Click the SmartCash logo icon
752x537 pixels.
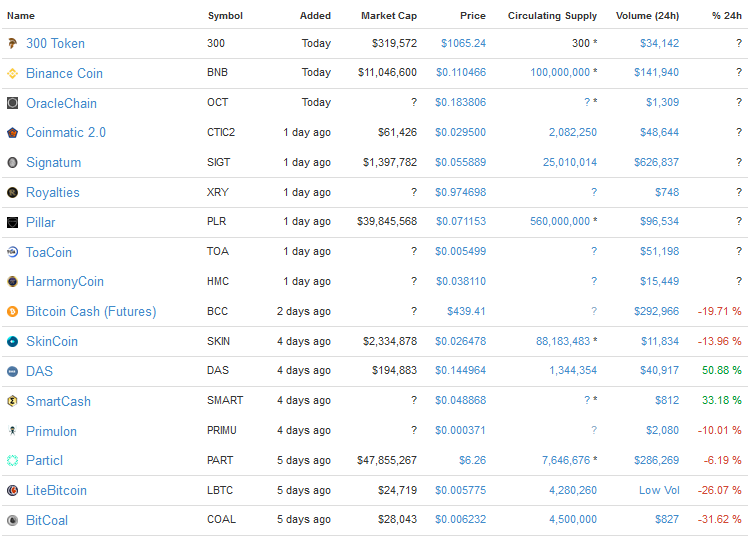pos(12,401)
